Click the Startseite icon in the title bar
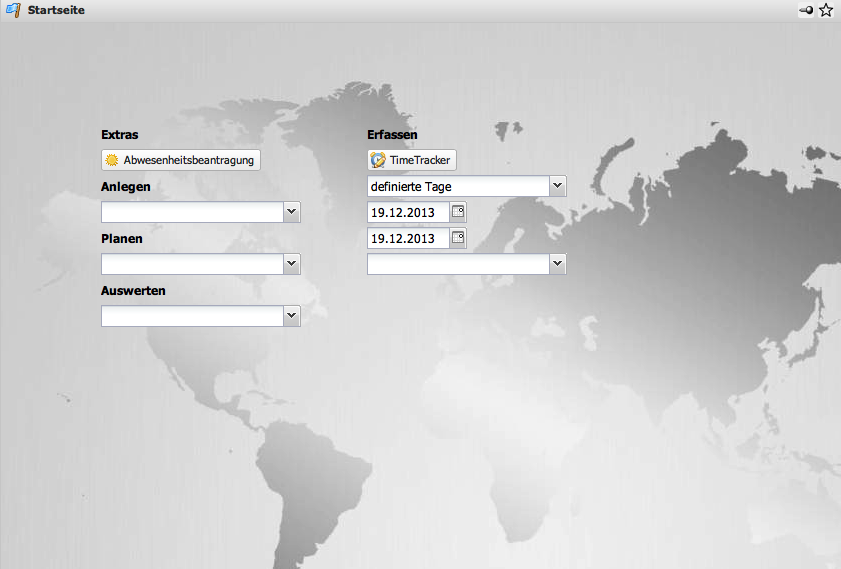 click(13, 10)
